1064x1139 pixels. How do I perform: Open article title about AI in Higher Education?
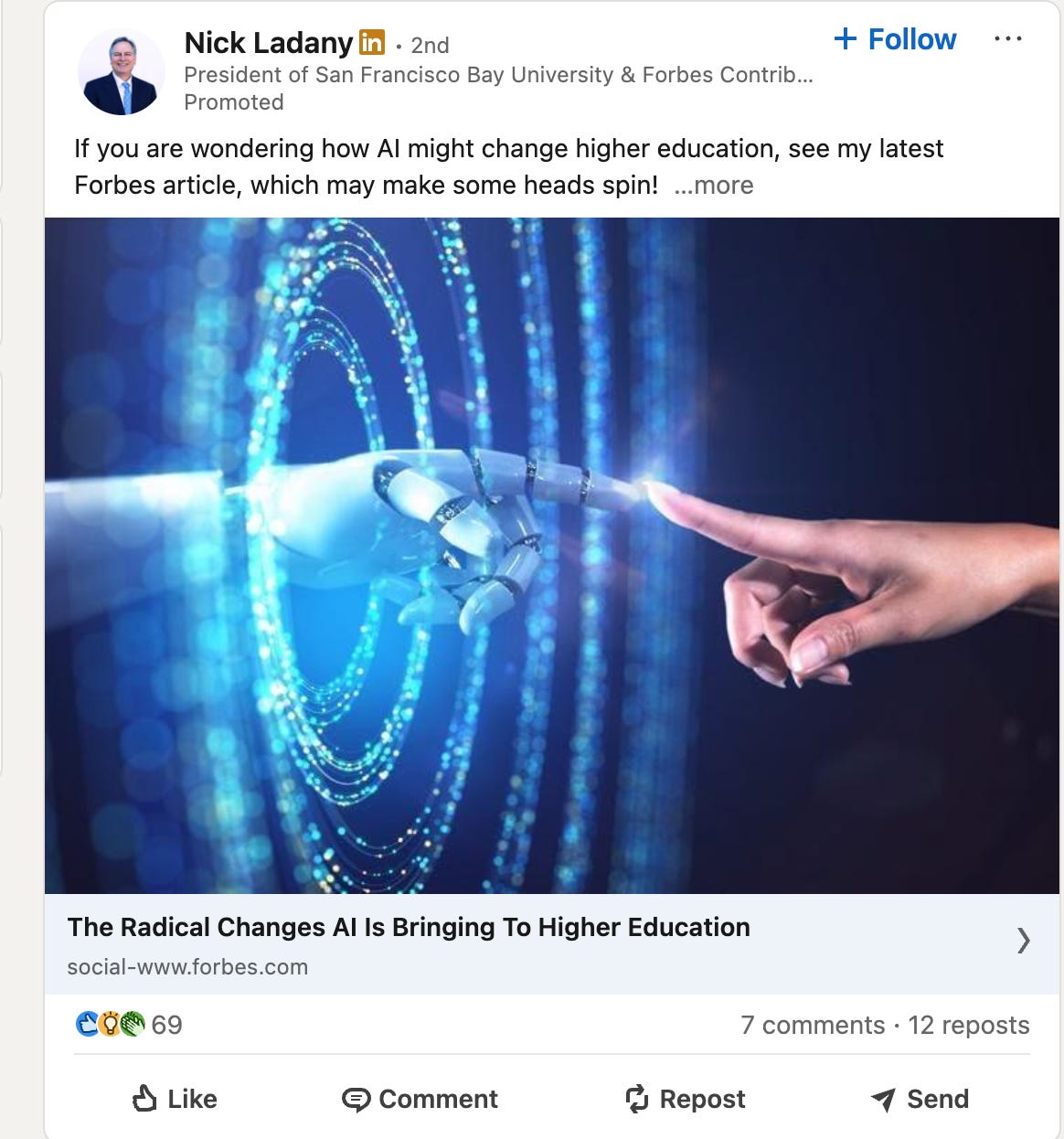[409, 927]
